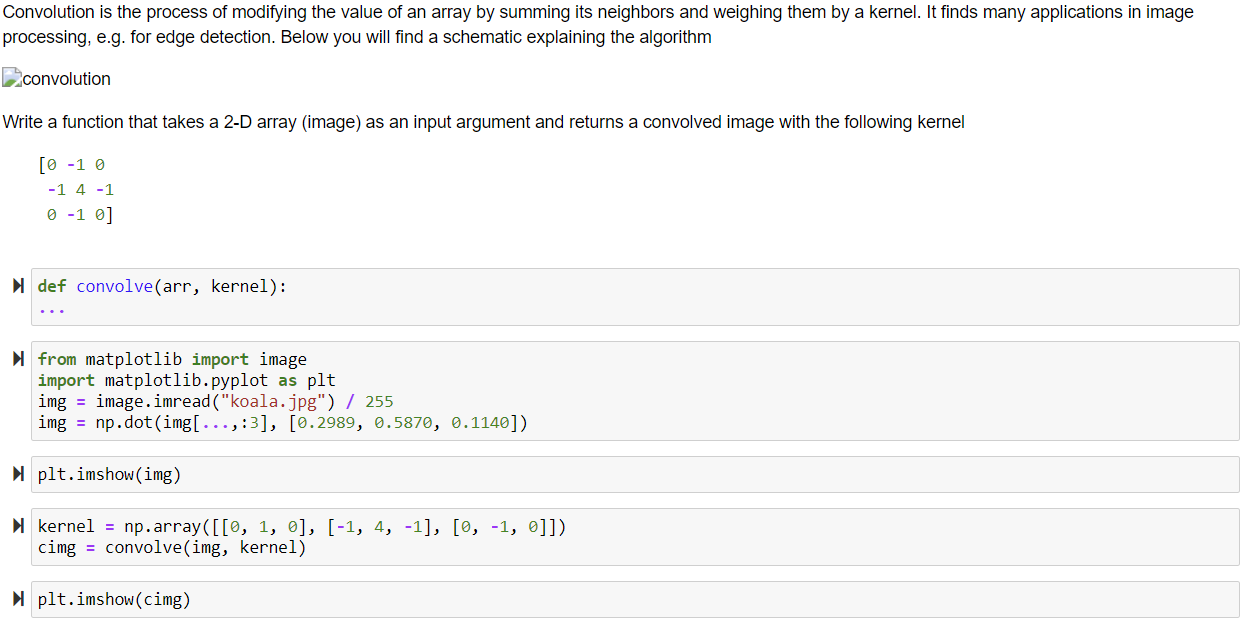Click the kernel matrix text block
The image size is (1253, 623).
tap(80, 189)
